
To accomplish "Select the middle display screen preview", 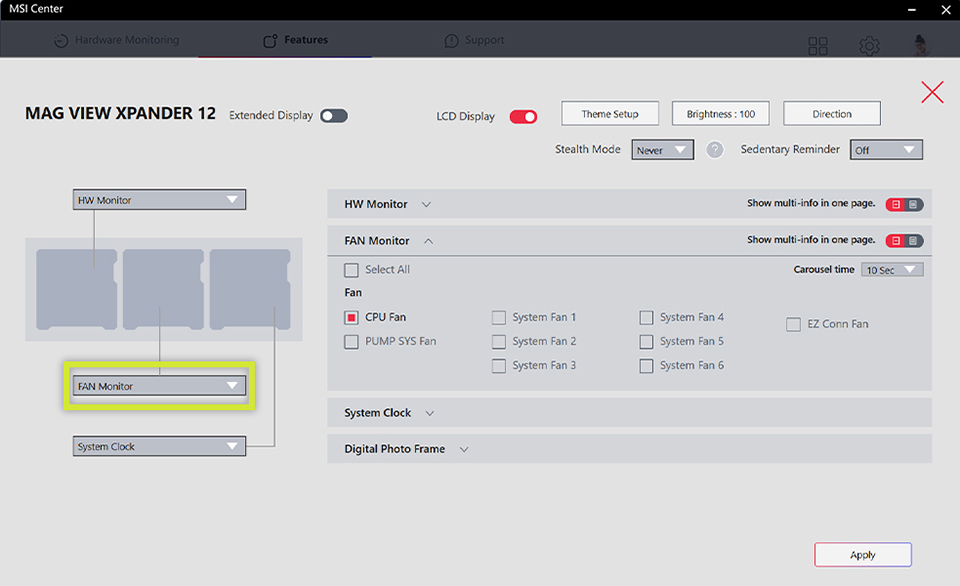I will (163, 289).
